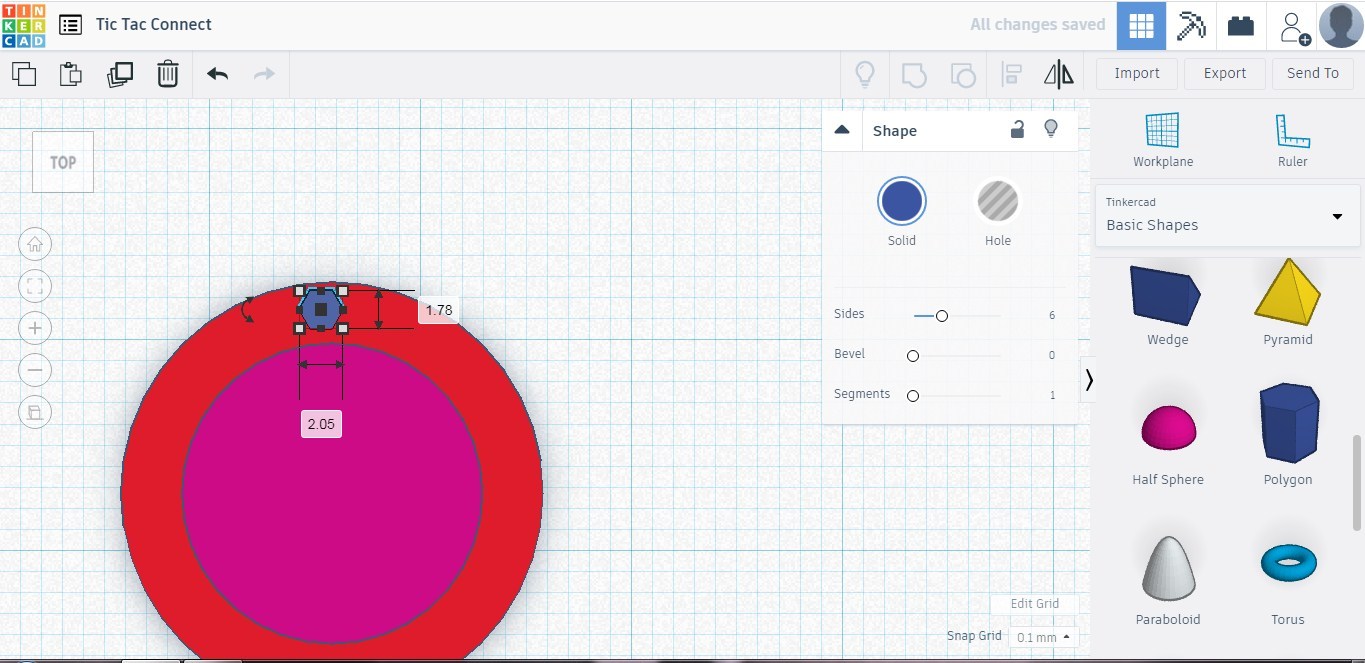Screen dimensions: 1365x663
Task: Collapse the shapes sidebar with the chevron
Action: click(1089, 380)
